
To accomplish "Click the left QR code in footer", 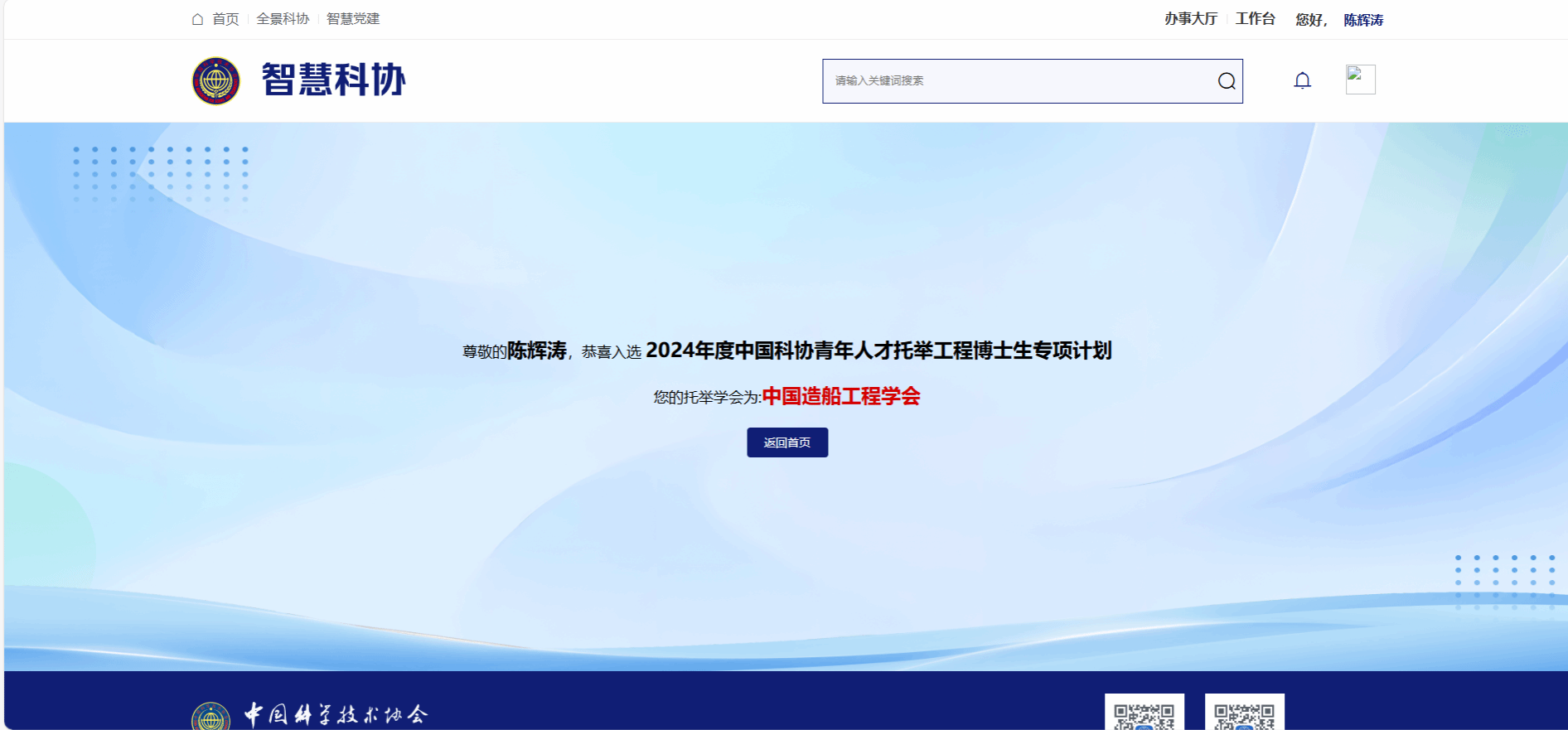I will click(1145, 713).
